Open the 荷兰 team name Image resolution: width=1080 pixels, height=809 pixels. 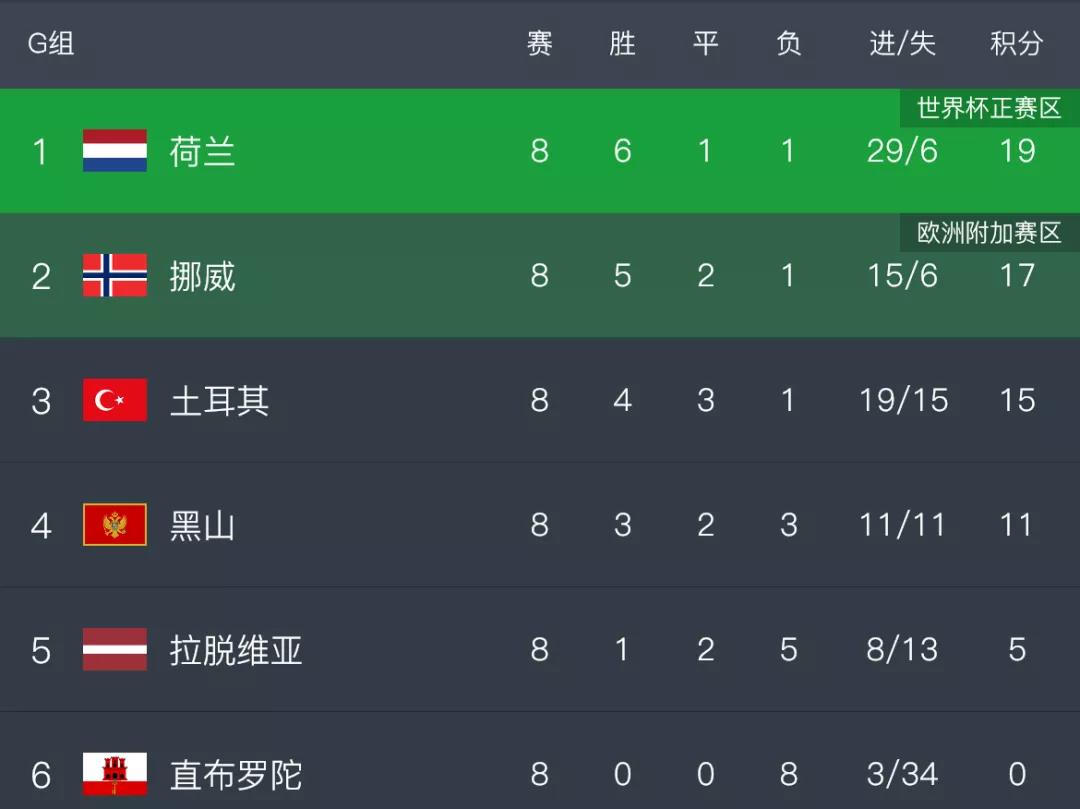[x=202, y=151]
